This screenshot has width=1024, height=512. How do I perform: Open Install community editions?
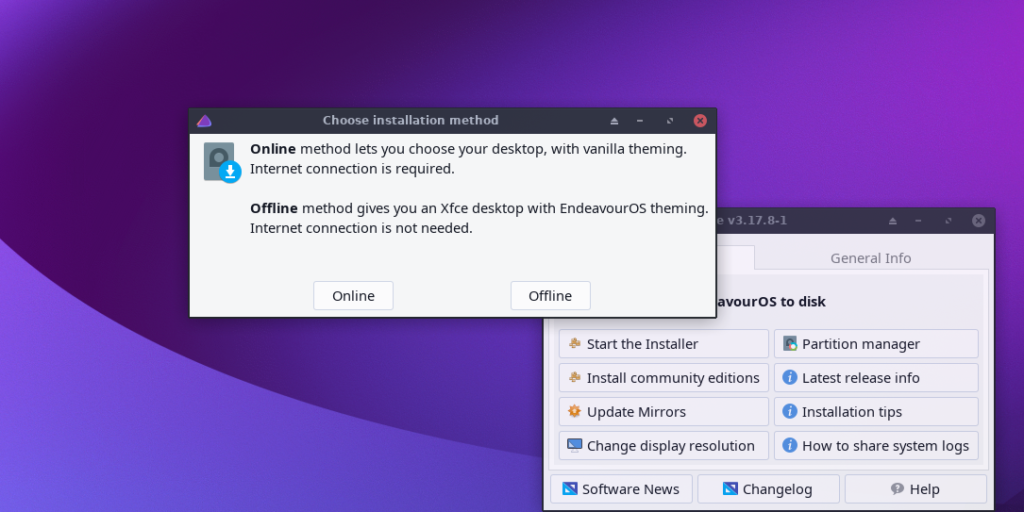coord(664,377)
